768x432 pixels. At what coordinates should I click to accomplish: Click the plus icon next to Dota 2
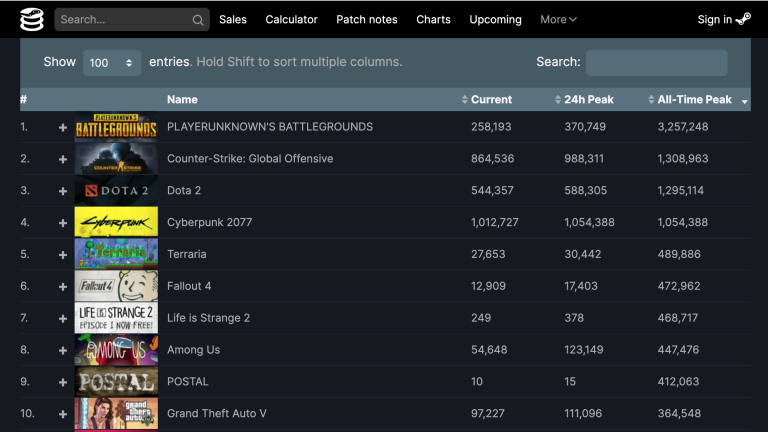[63, 191]
